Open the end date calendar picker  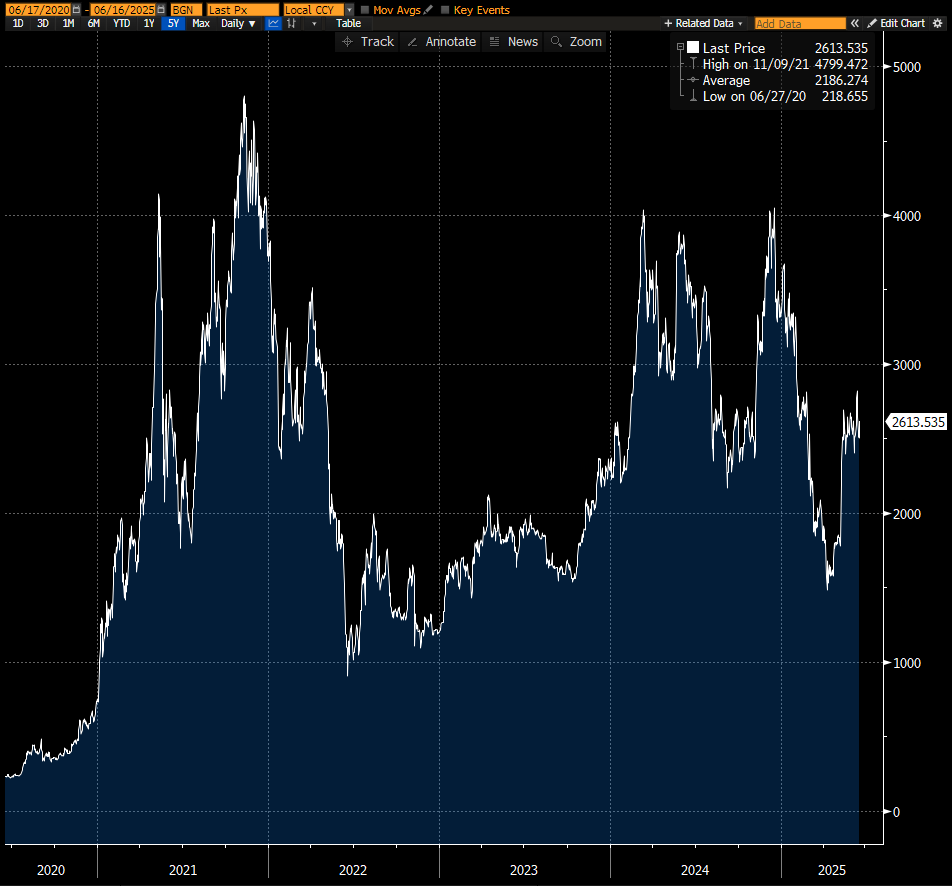[160, 10]
